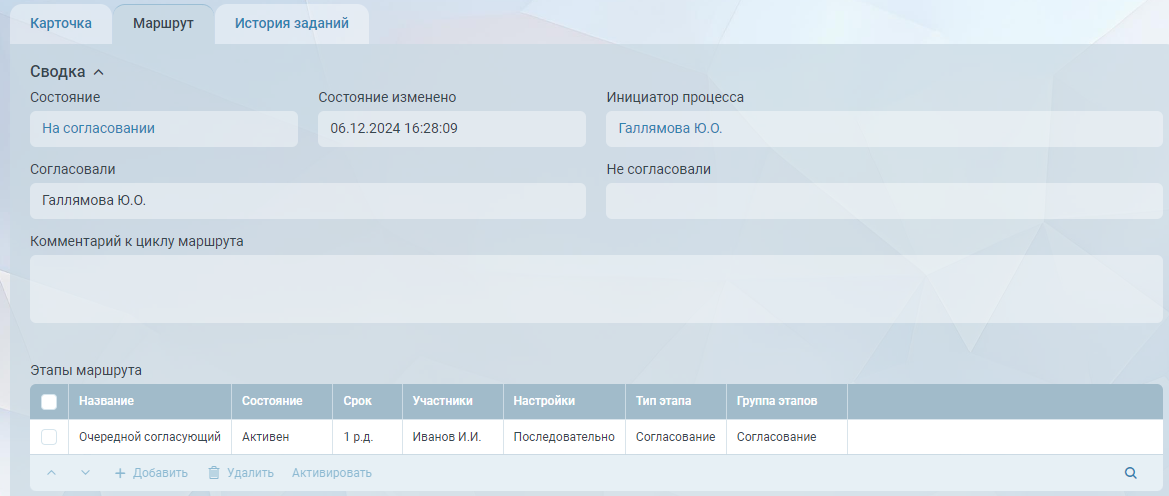Switch to the История заданий tab
1169x496 pixels.
[291, 24]
